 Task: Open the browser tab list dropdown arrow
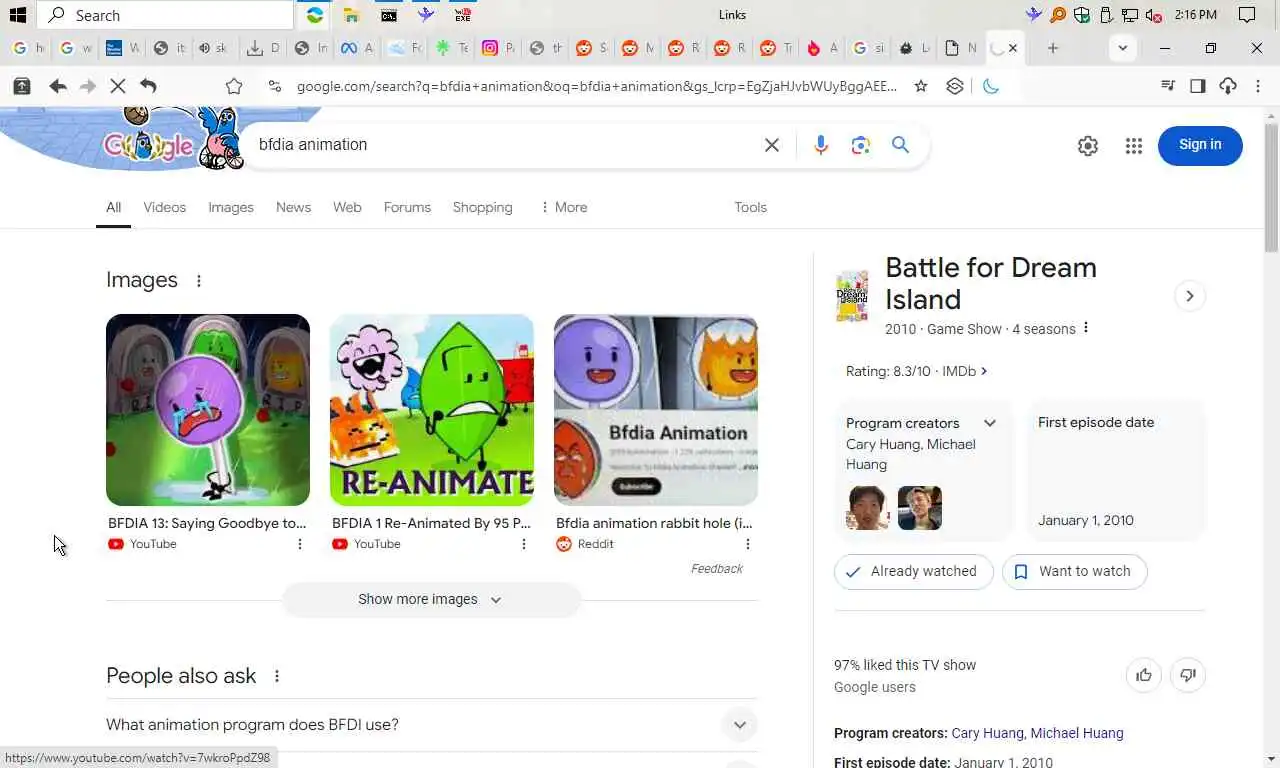[1123, 48]
